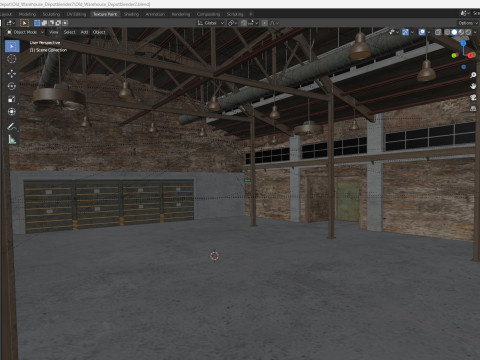Click the active tool select box icon in header

pyautogui.click(x=24, y=23)
